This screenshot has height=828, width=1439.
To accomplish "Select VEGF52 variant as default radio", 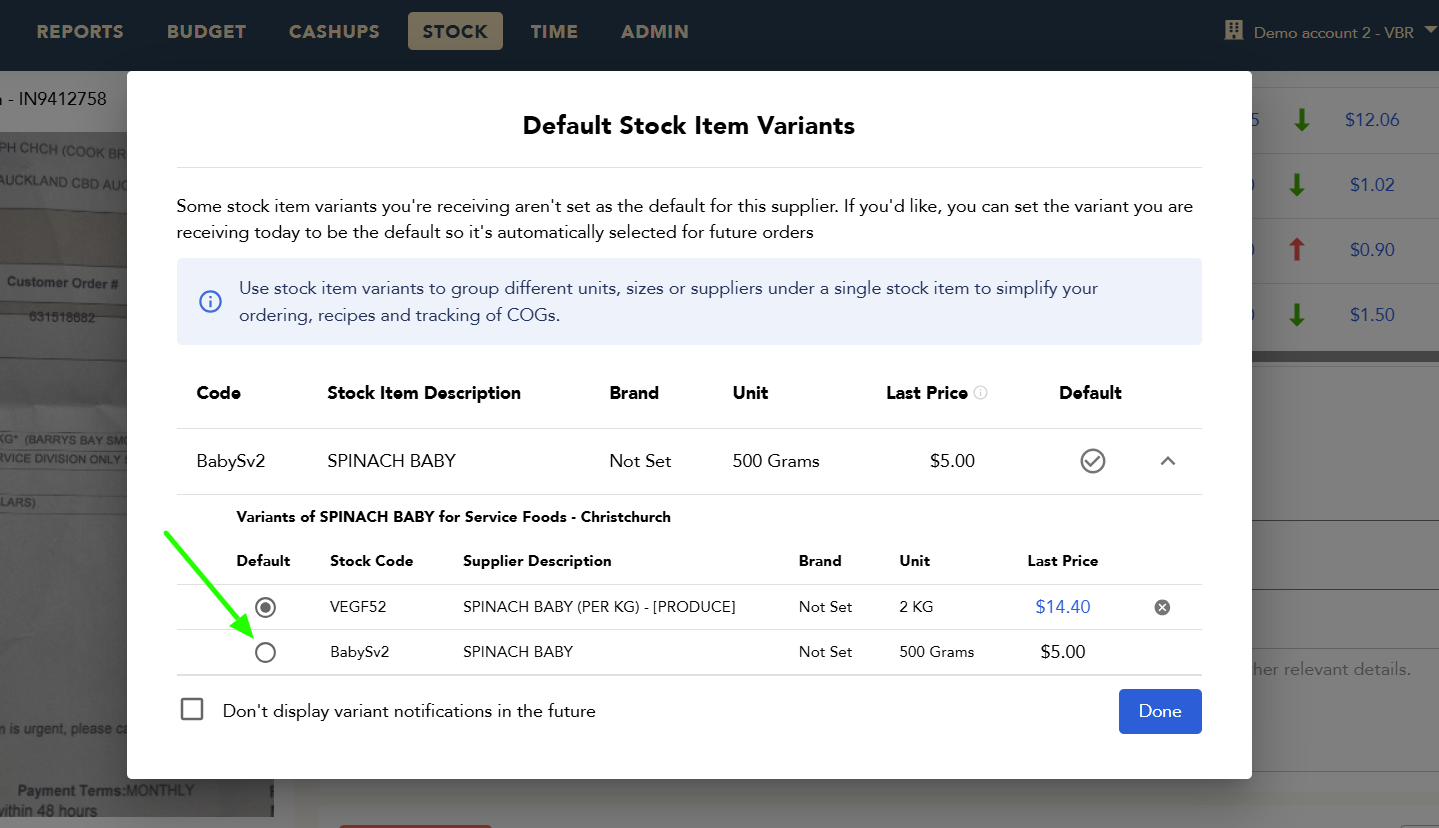I will (x=265, y=607).
